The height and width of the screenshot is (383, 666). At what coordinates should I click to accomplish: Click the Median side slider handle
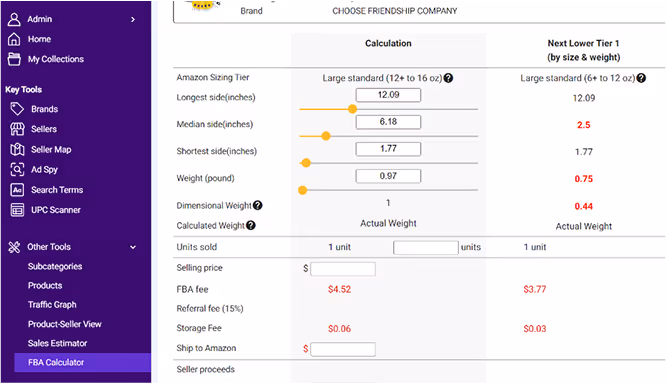(x=326, y=136)
